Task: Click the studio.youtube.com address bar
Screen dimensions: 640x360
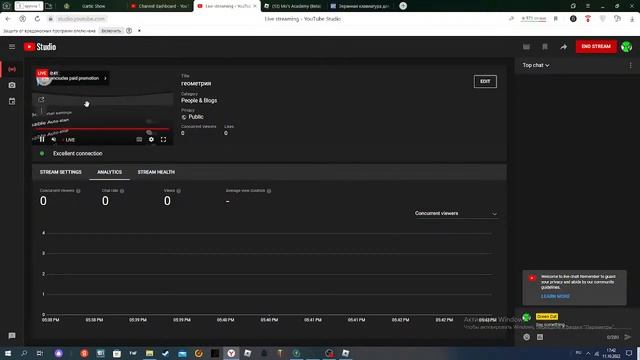Action: (81, 19)
